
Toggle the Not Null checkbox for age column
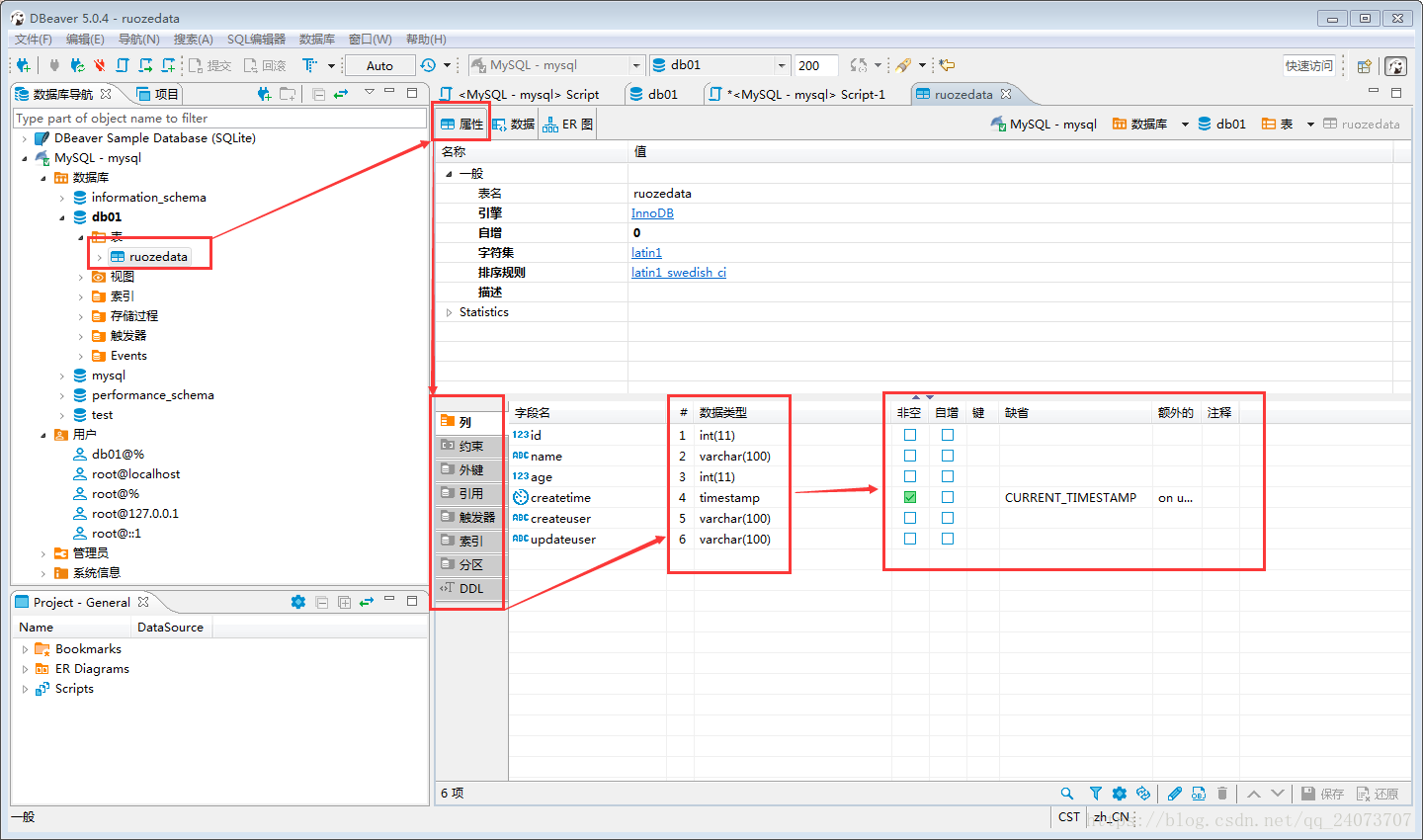(910, 476)
